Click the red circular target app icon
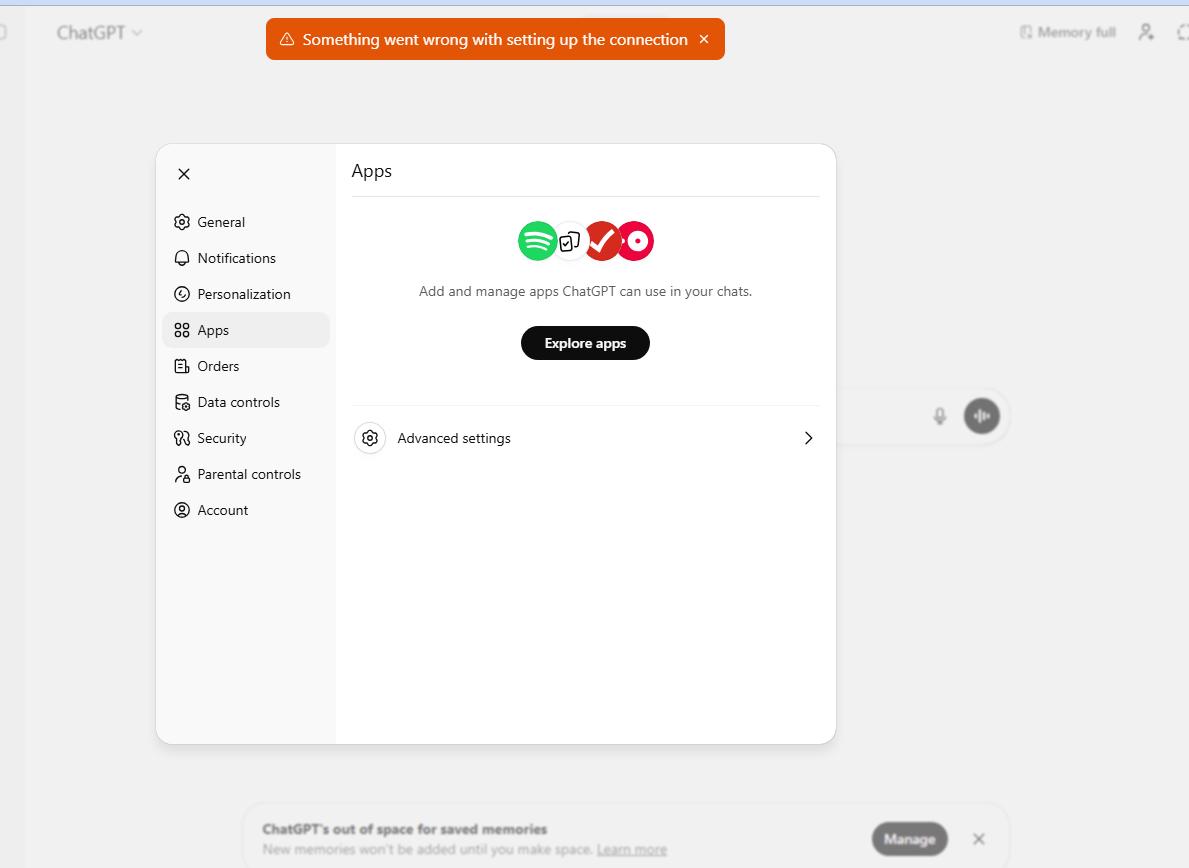Screen dimensions: 1189x868 pos(636,241)
